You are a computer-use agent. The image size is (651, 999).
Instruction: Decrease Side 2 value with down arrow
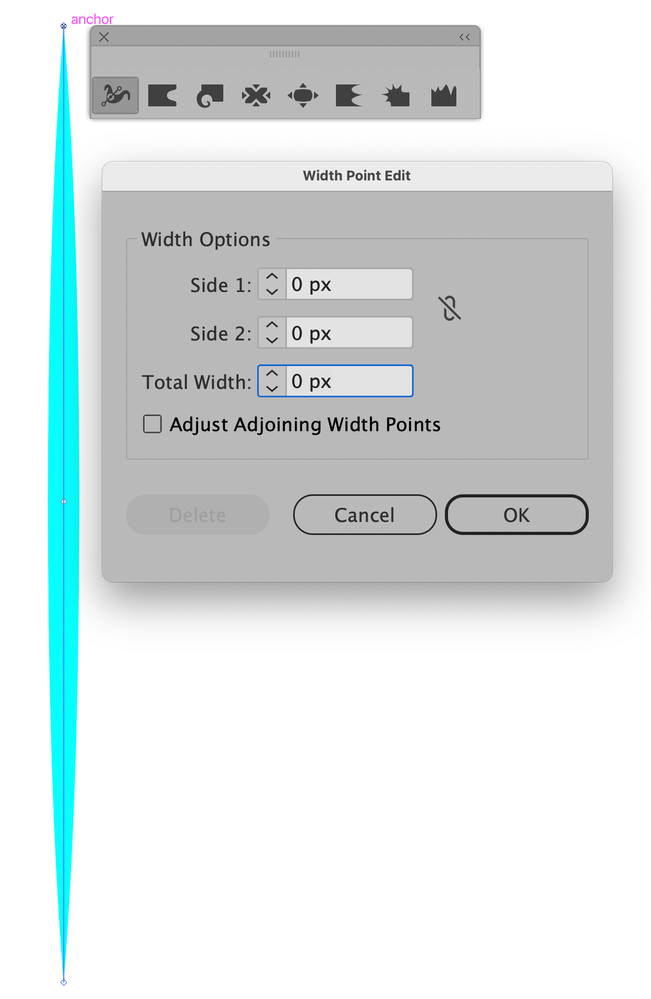click(x=272, y=340)
